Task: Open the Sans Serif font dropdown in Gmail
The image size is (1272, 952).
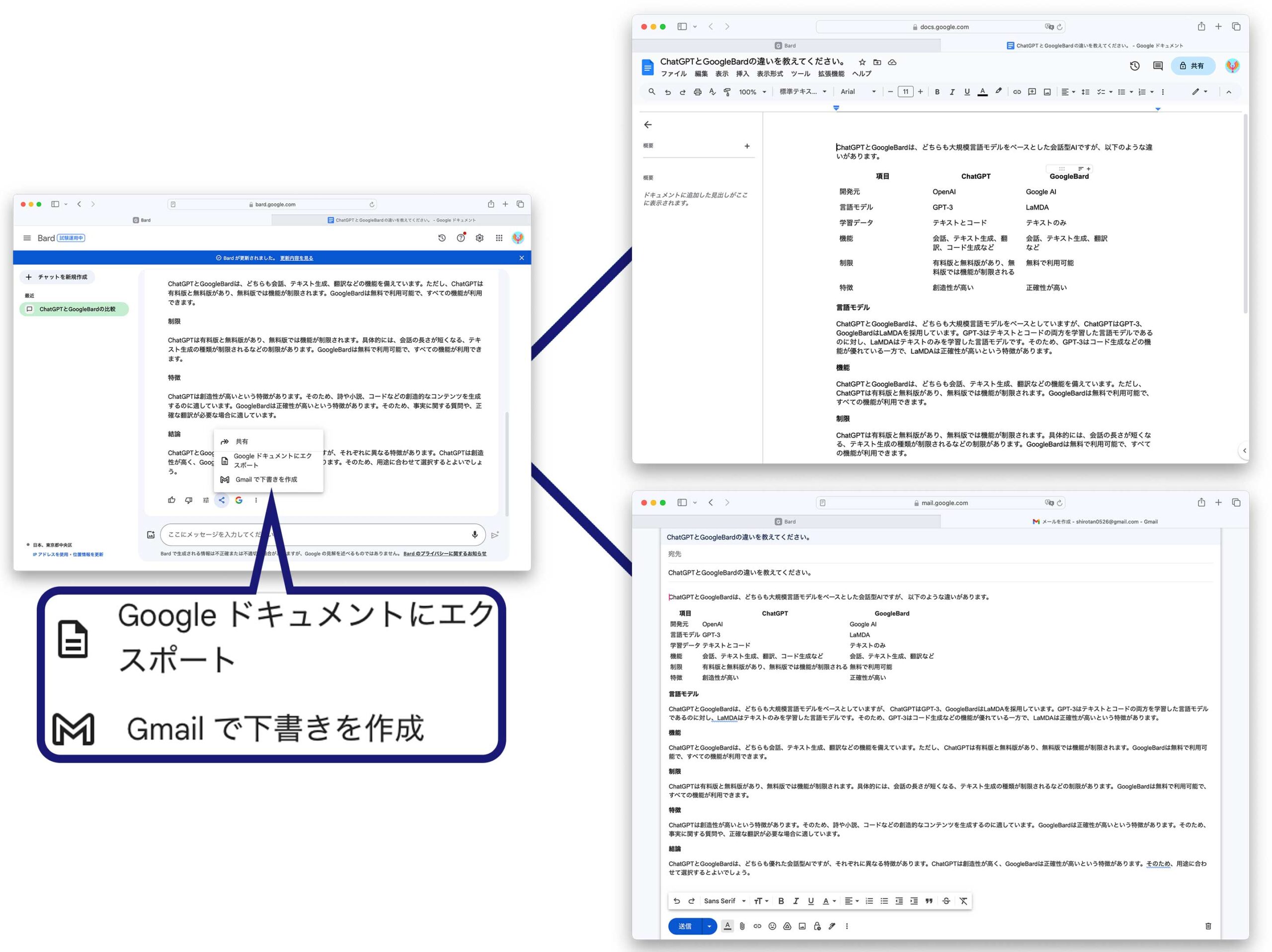Action: click(724, 901)
